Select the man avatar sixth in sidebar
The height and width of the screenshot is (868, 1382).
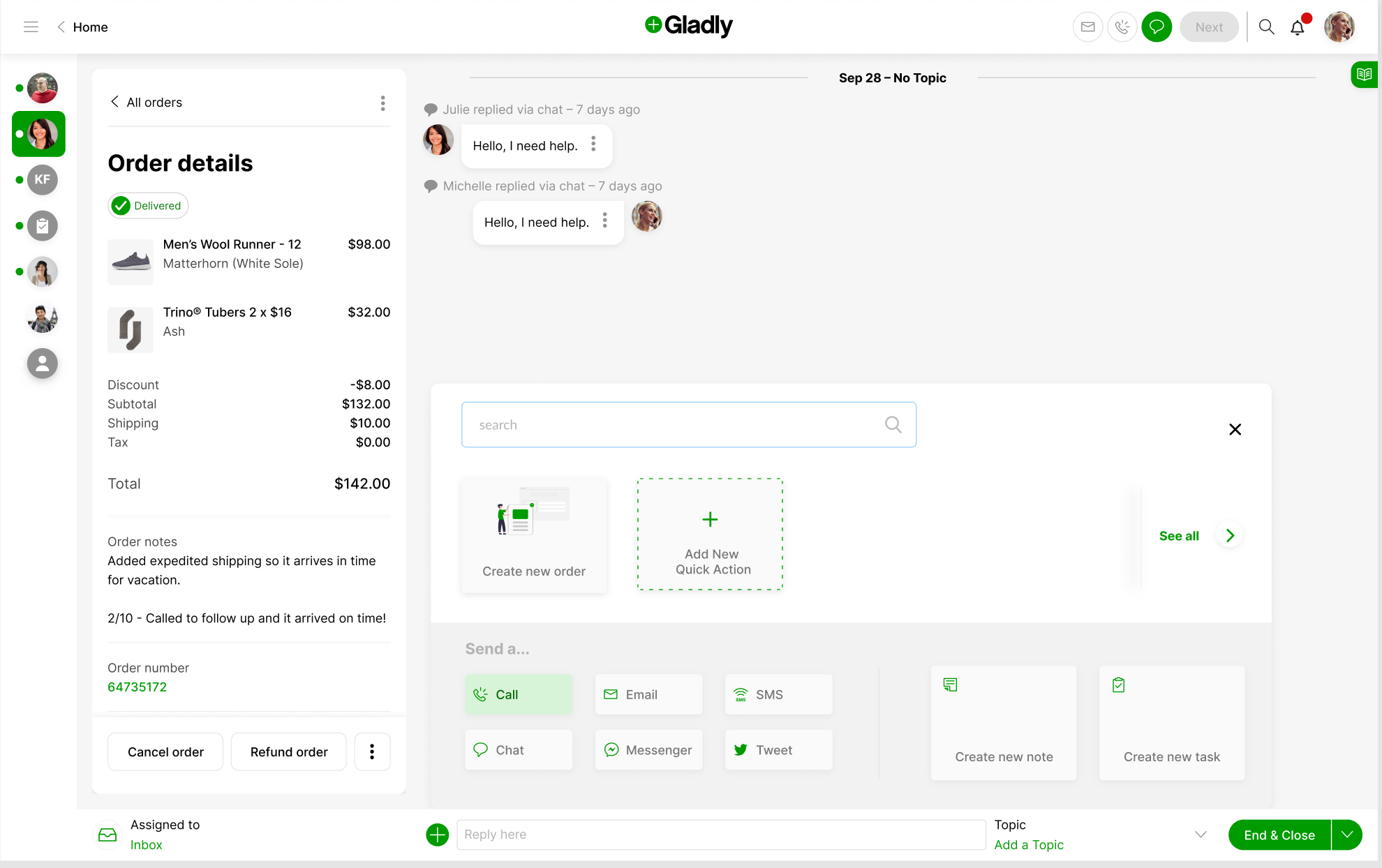tap(43, 318)
